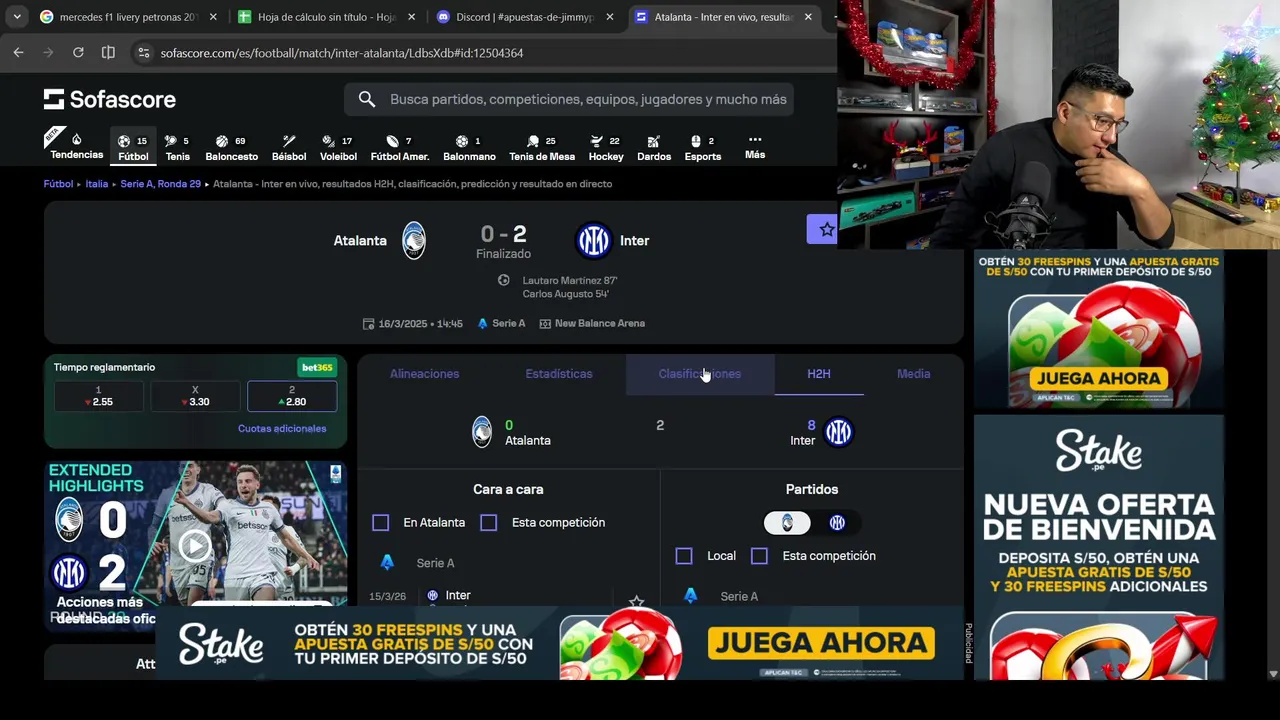Expand the Más sports menu
Viewport: 1280px width, 720px height.
755,147
